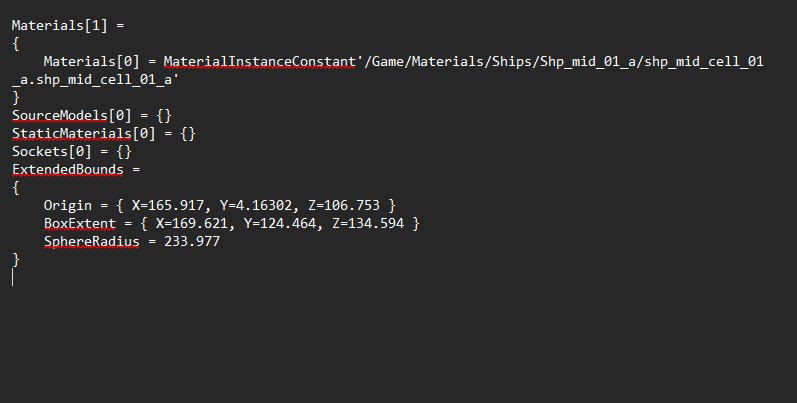
Task: Click the Y=4.16302 value
Action: (252, 206)
